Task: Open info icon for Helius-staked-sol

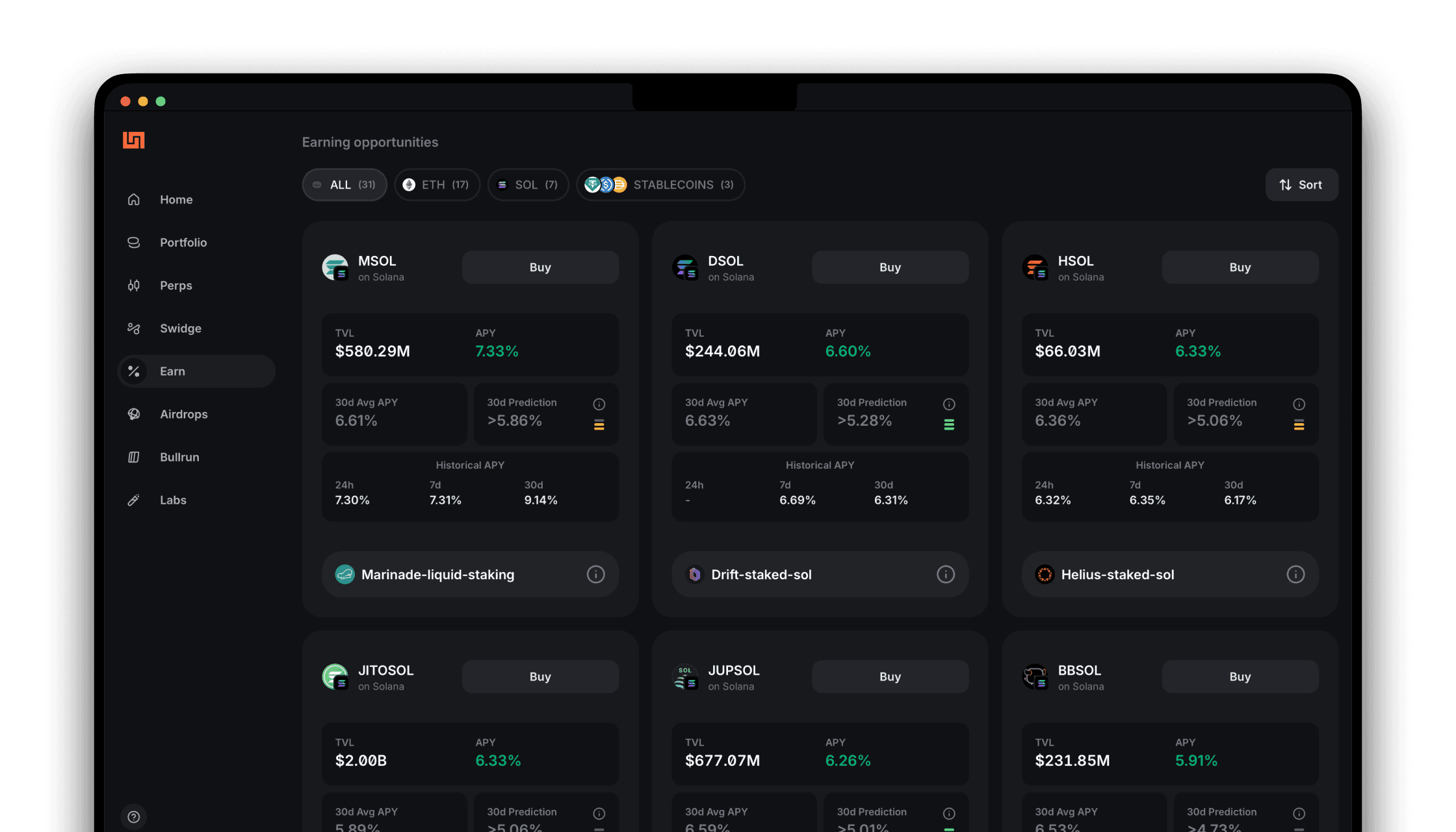Action: 1295,575
